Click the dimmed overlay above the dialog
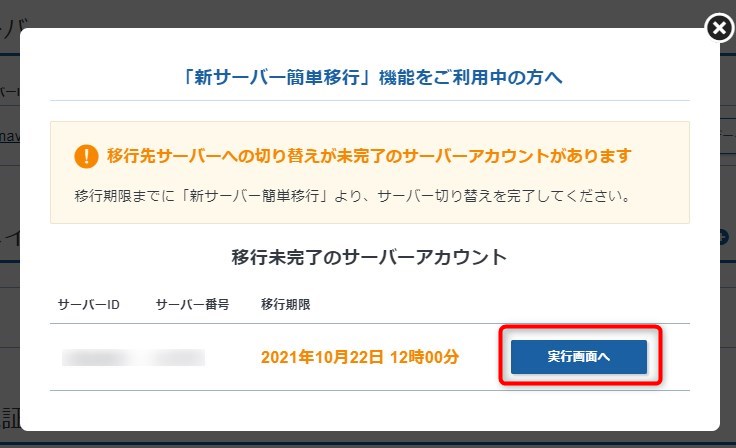 click(x=352, y=13)
